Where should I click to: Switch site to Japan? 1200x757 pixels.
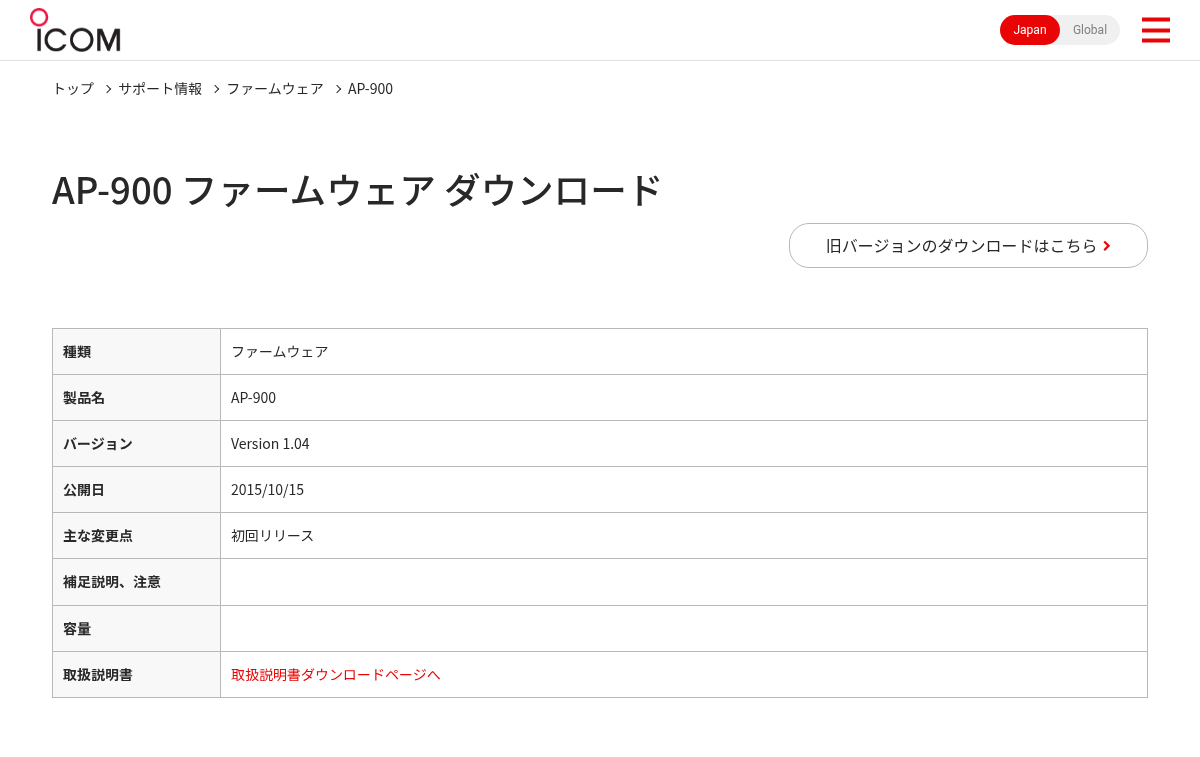click(x=1030, y=30)
